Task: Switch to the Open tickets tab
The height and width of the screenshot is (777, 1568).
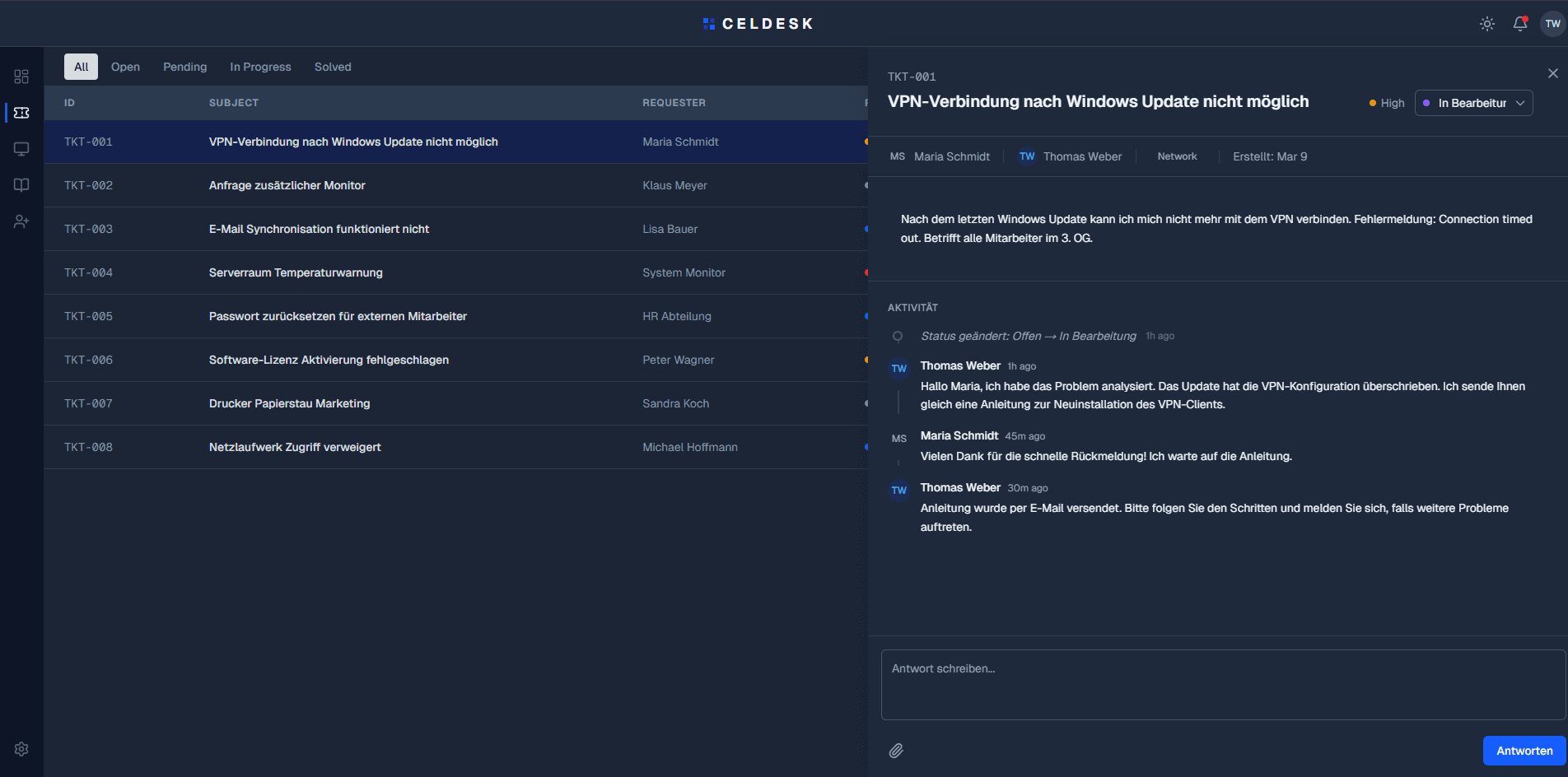Action: [125, 67]
